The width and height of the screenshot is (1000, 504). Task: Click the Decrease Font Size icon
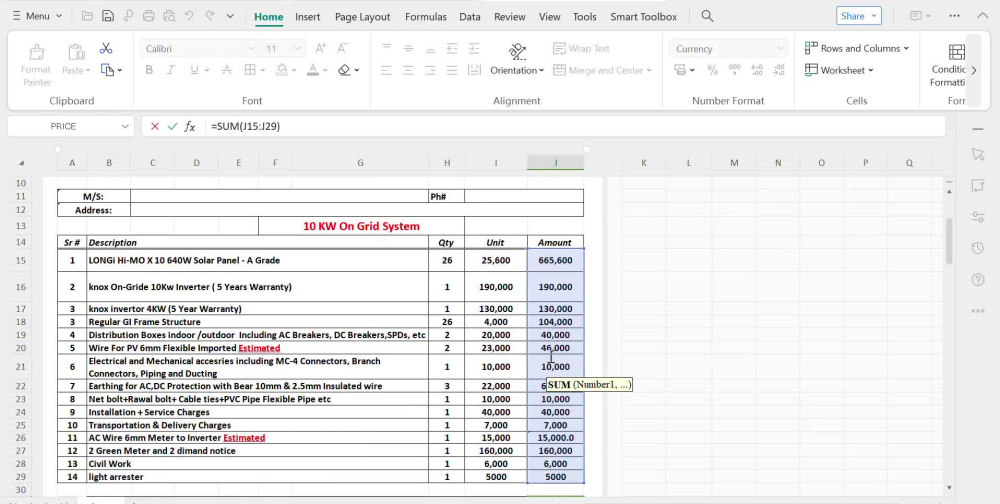(x=342, y=48)
